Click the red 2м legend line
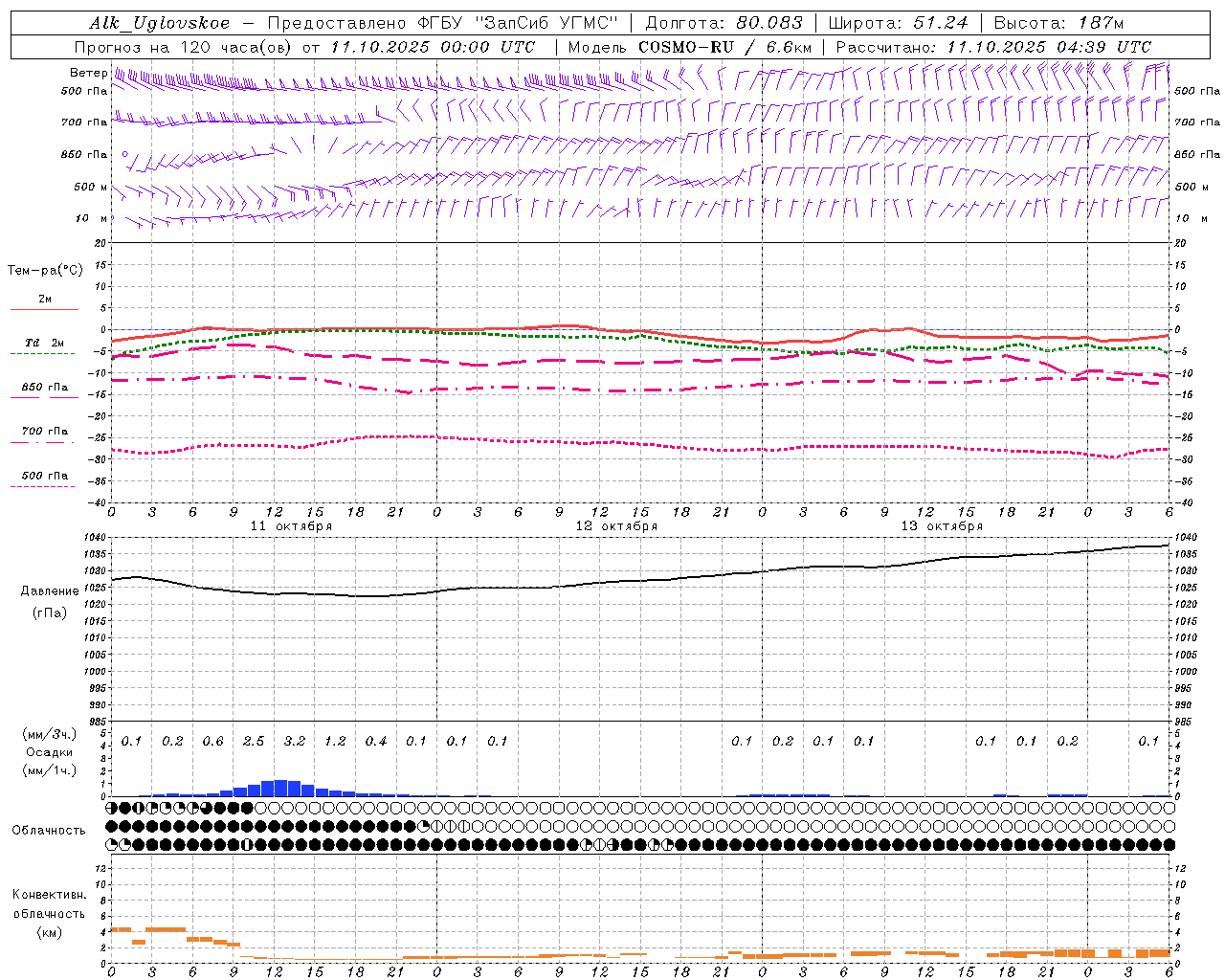The width and height of the screenshot is (1225, 980). [x=44, y=309]
